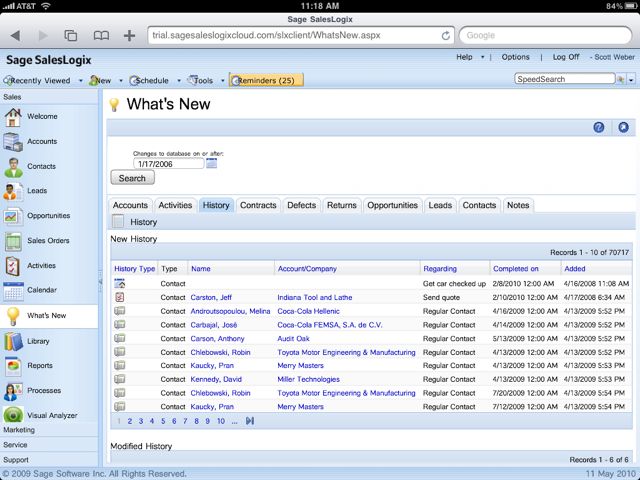Click the Accounts building icon
Image resolution: width=640 pixels, height=480 pixels.
[x=13, y=142]
